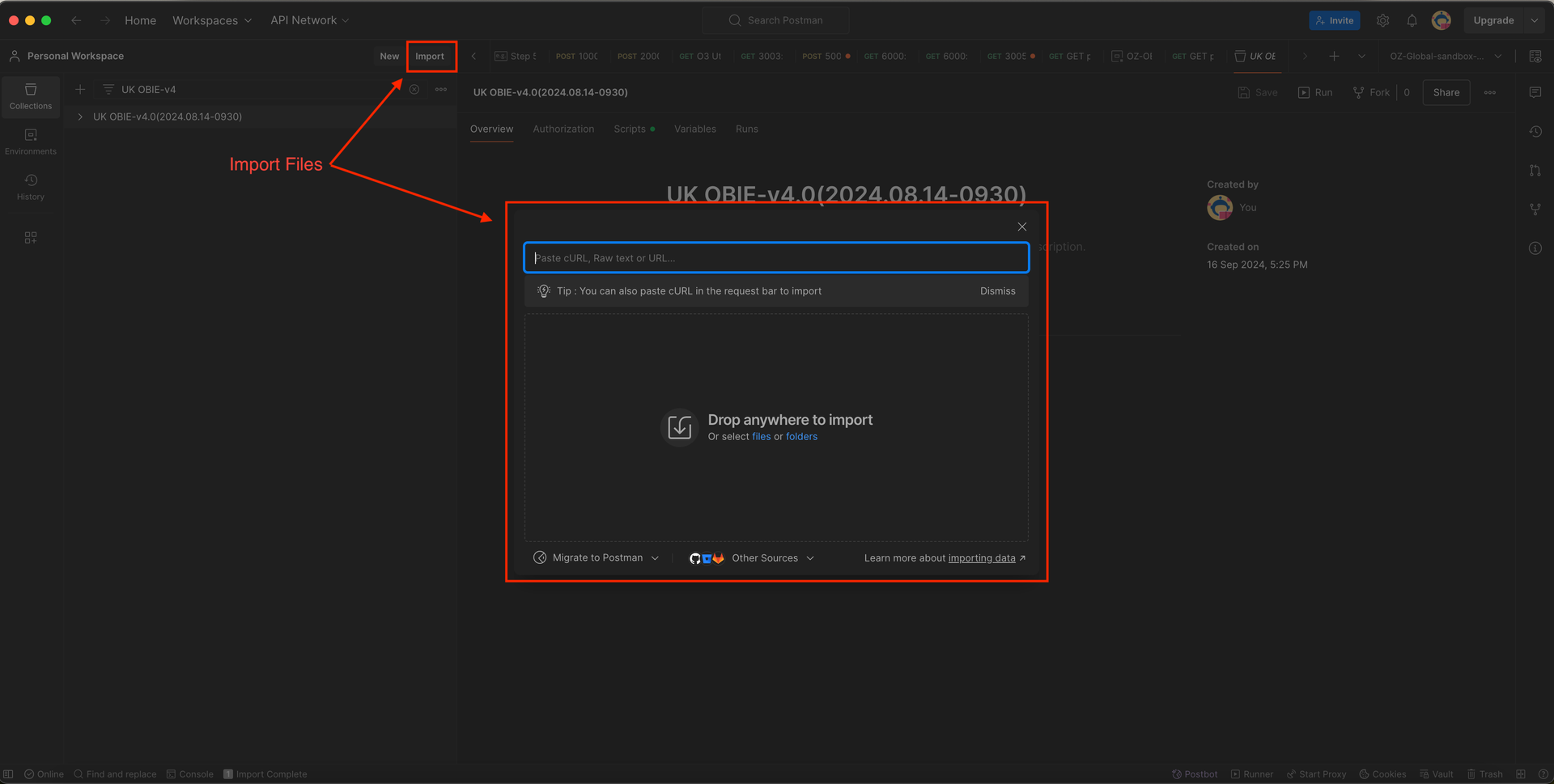
Task: Click the Invite button
Action: tap(1334, 20)
